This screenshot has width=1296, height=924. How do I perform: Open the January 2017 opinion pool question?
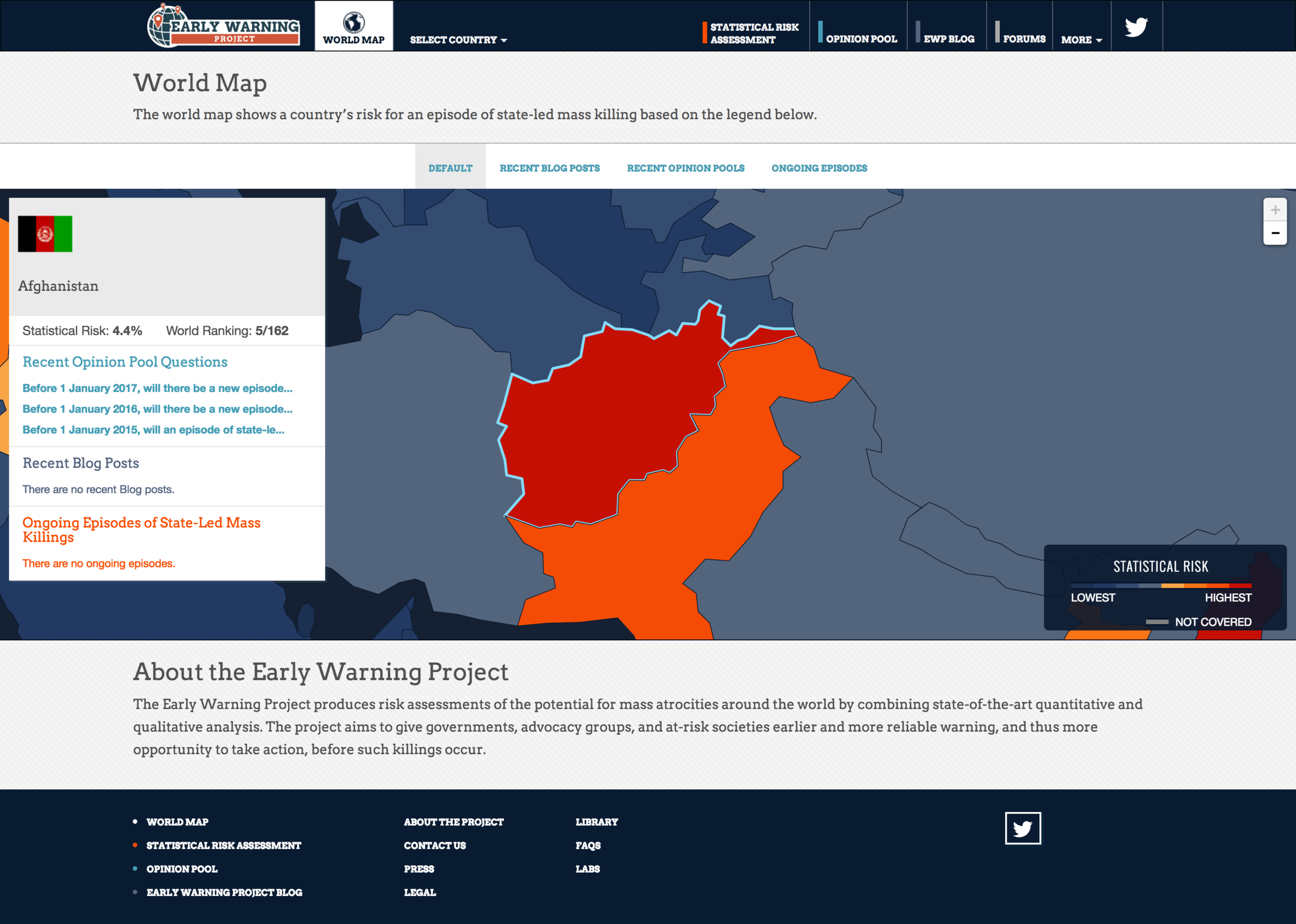pyautogui.click(x=157, y=388)
